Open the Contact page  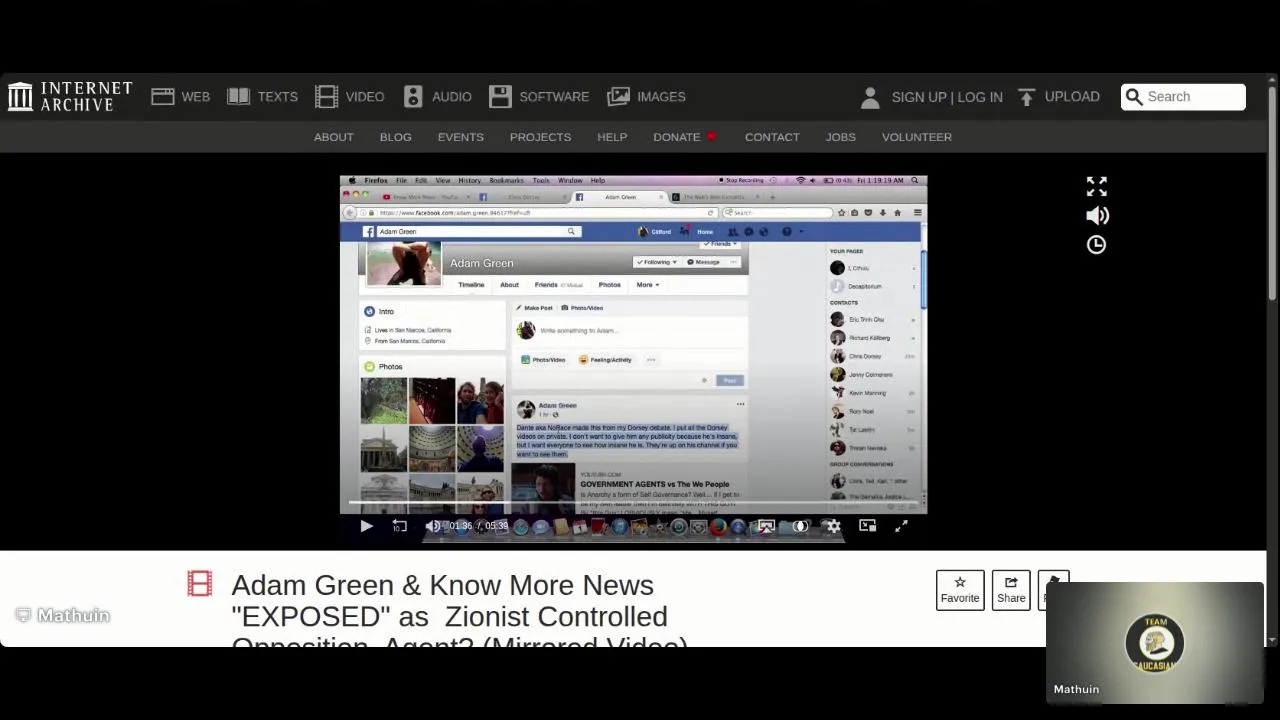[x=772, y=137]
